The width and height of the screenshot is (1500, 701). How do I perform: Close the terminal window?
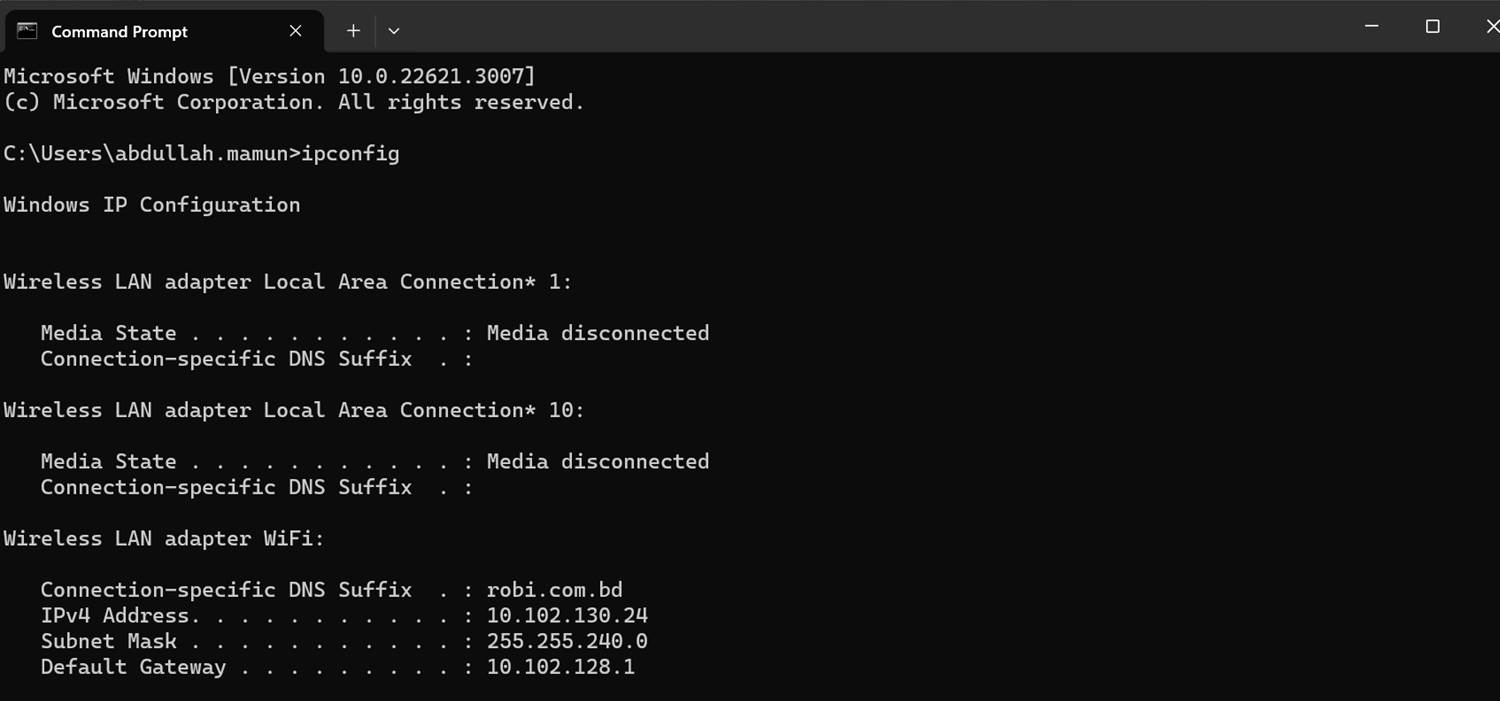[x=1491, y=27]
